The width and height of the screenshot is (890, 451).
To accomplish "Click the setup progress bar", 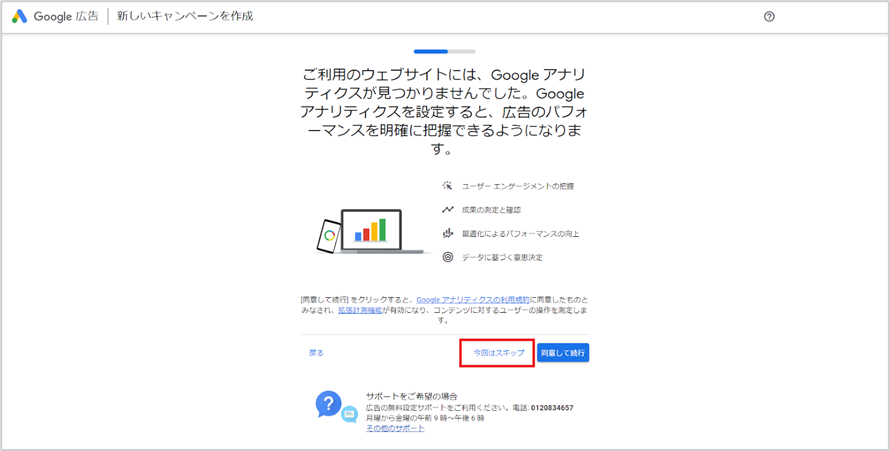I will click(444, 52).
